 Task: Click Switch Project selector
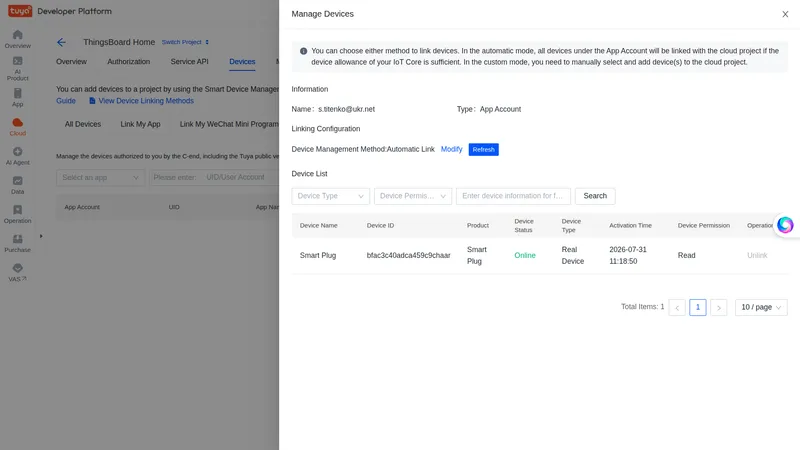tap(185, 42)
